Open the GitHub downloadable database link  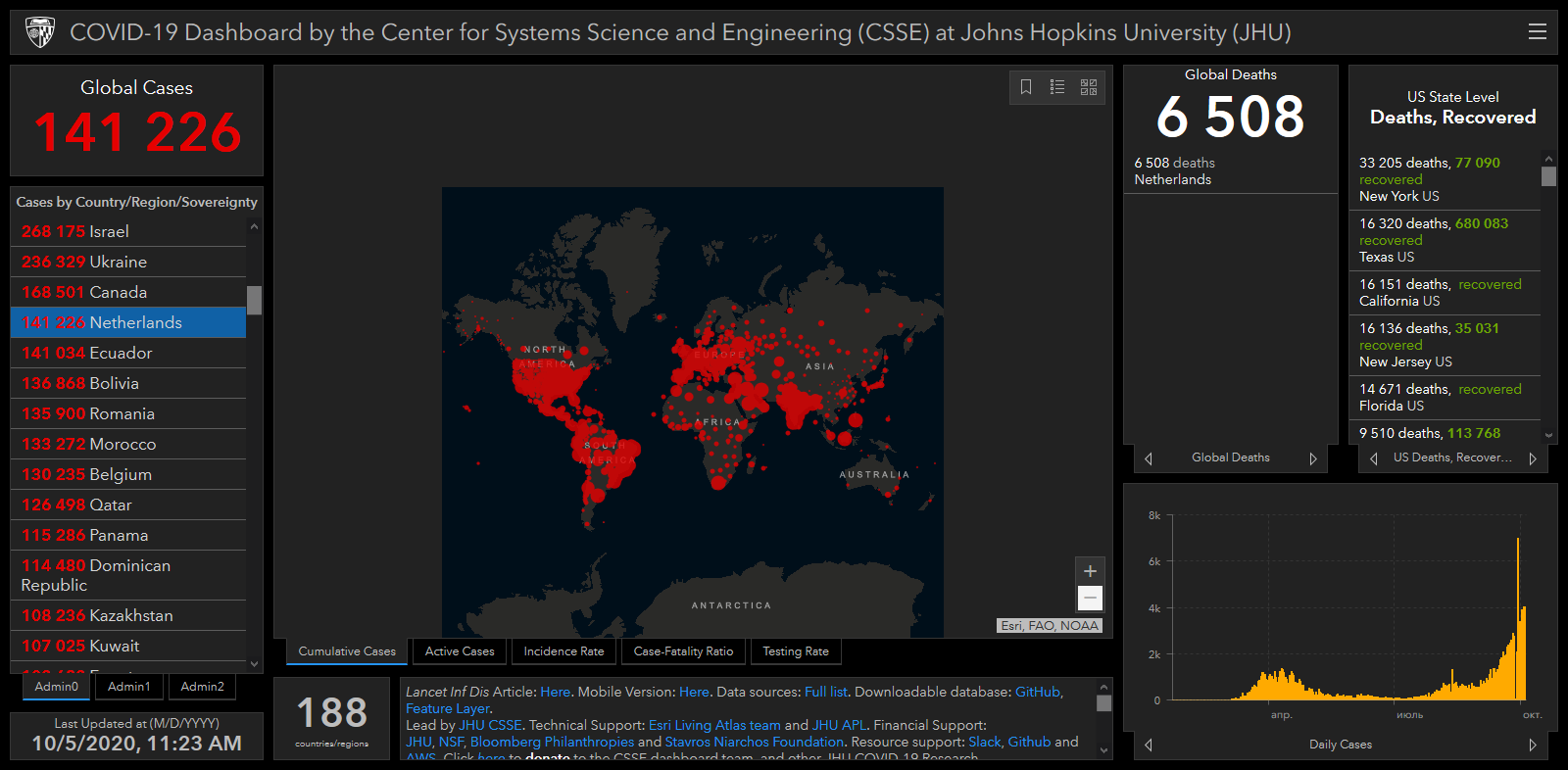(x=1038, y=692)
